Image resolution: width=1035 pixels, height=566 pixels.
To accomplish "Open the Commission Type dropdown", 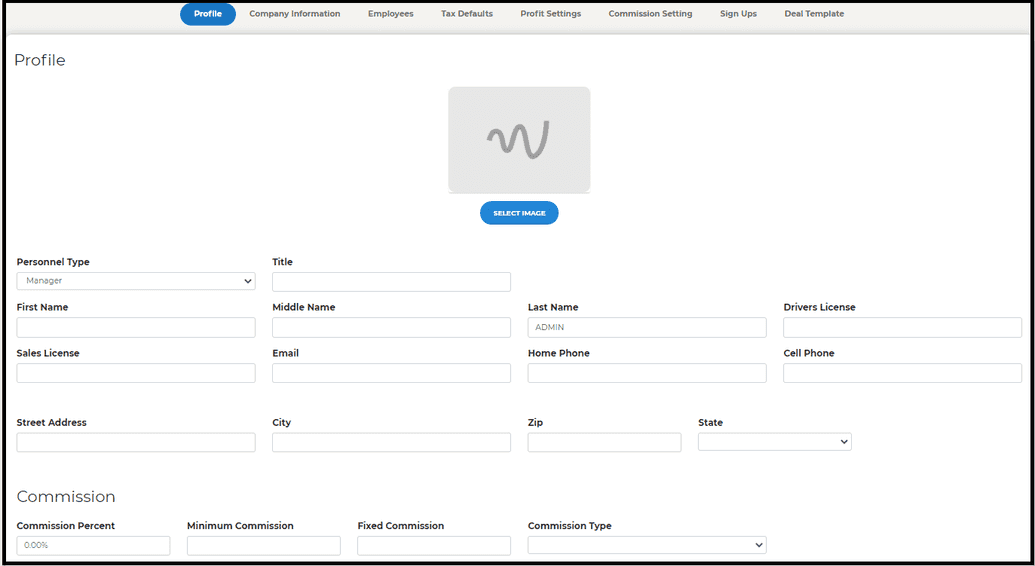I will click(647, 545).
